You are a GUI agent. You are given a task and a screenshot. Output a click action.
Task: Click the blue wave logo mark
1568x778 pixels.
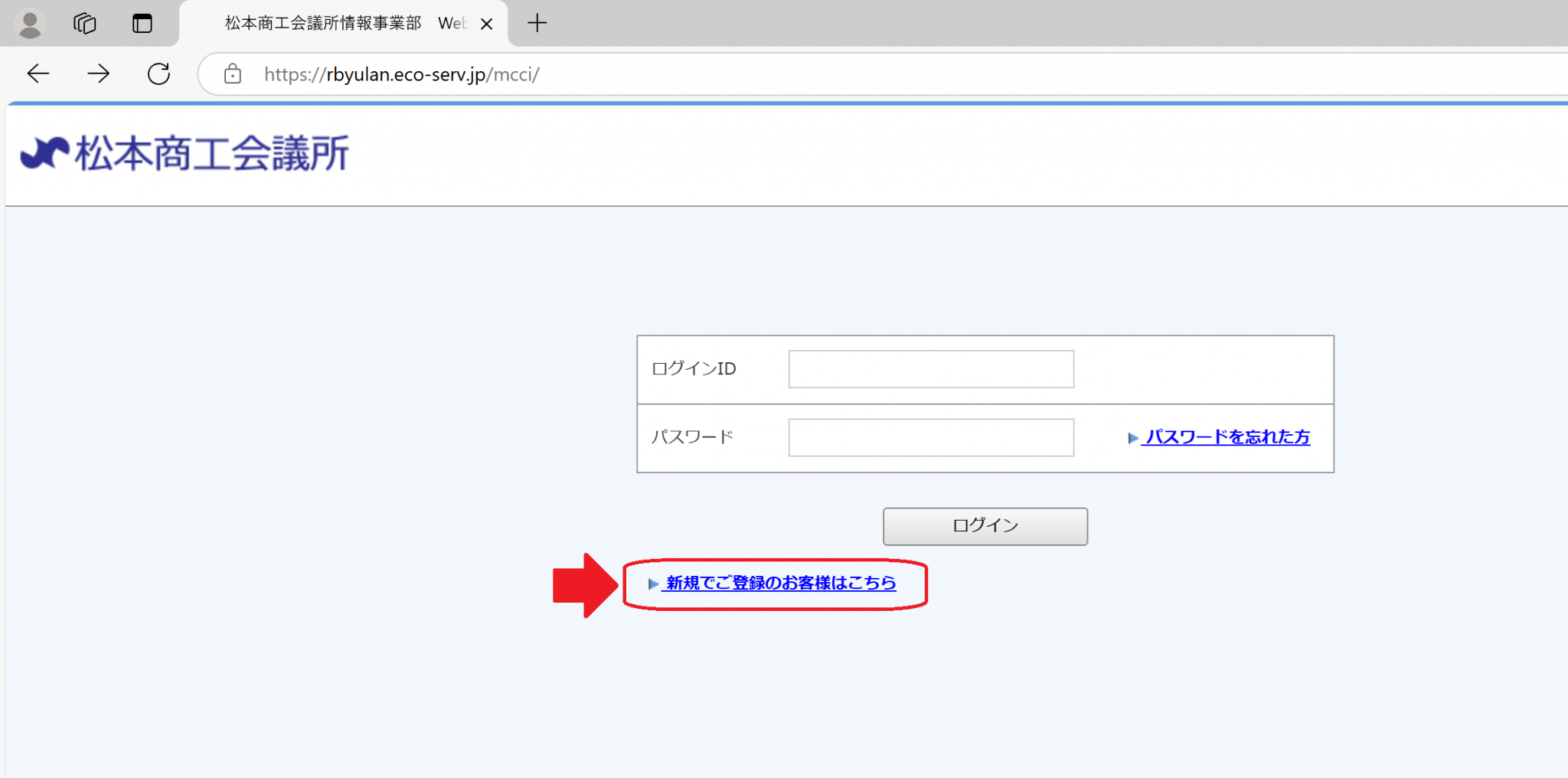[x=42, y=152]
